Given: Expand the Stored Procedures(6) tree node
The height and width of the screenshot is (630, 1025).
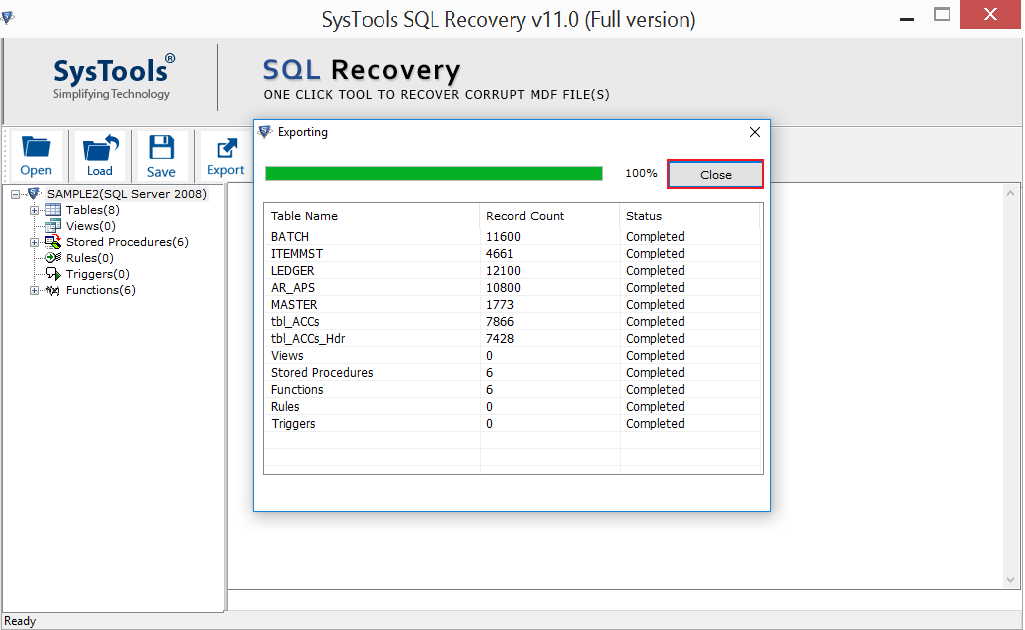Looking at the screenshot, I should 34,242.
